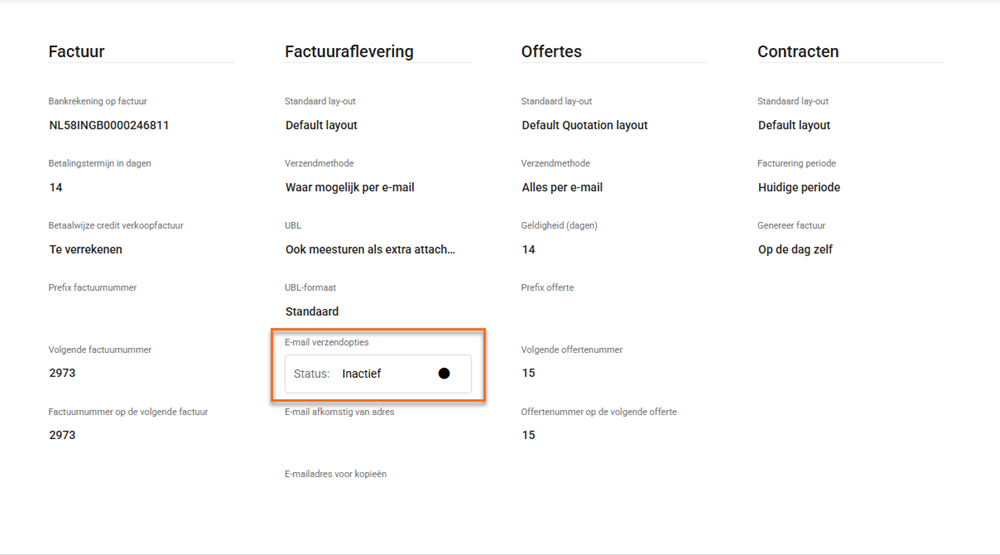Viewport: 1000px width, 555px height.
Task: Click the empty Prefix factuurnummer field
Action: (140, 311)
